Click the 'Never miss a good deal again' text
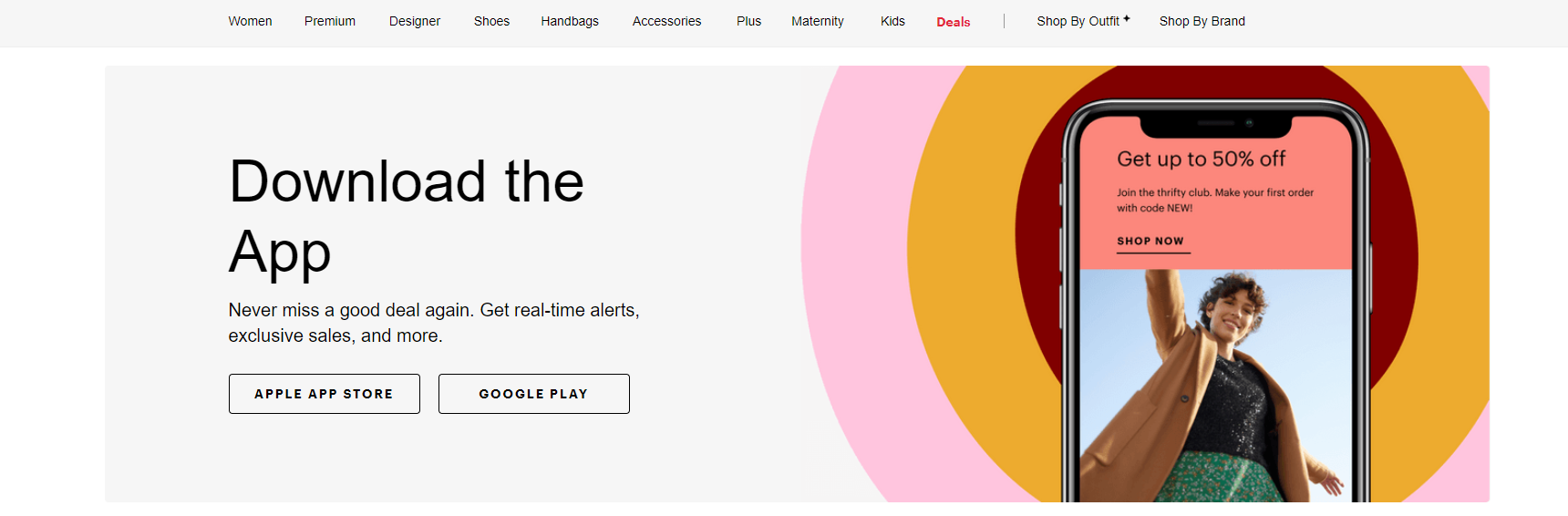Viewport: 1568px width, 516px height. [434, 323]
